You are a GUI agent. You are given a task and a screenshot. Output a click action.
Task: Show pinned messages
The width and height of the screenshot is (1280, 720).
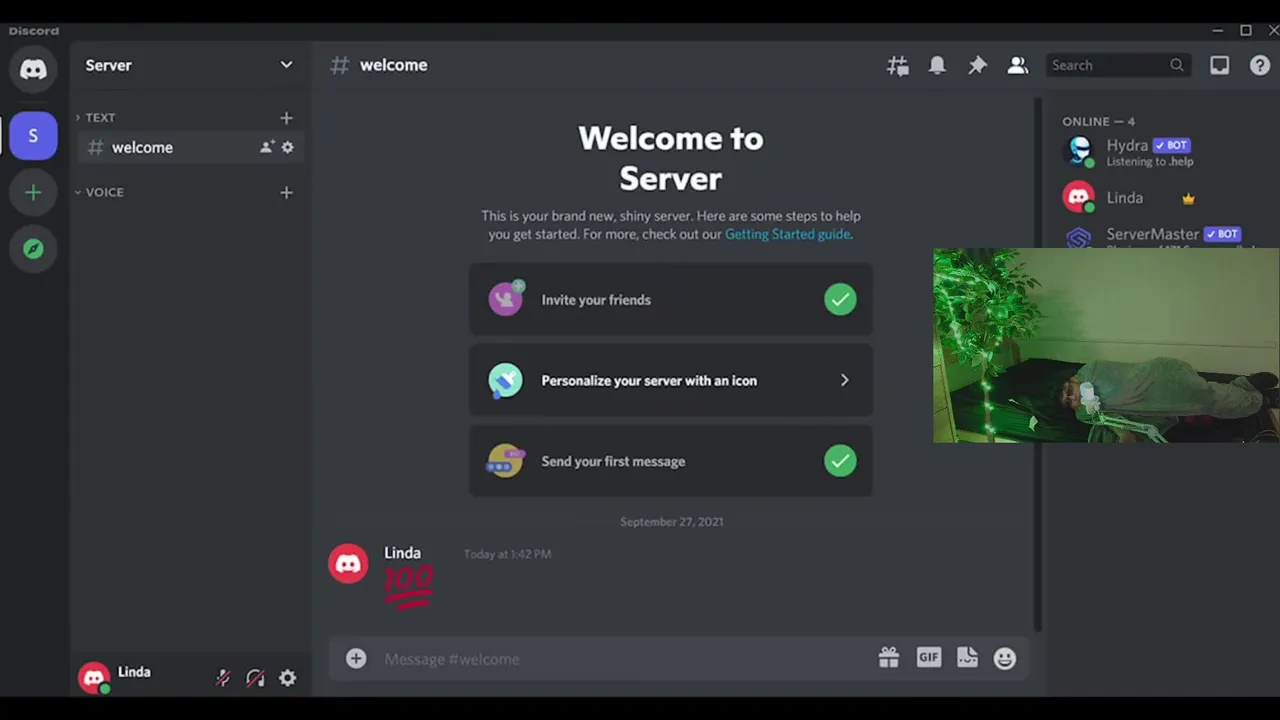[x=977, y=66]
